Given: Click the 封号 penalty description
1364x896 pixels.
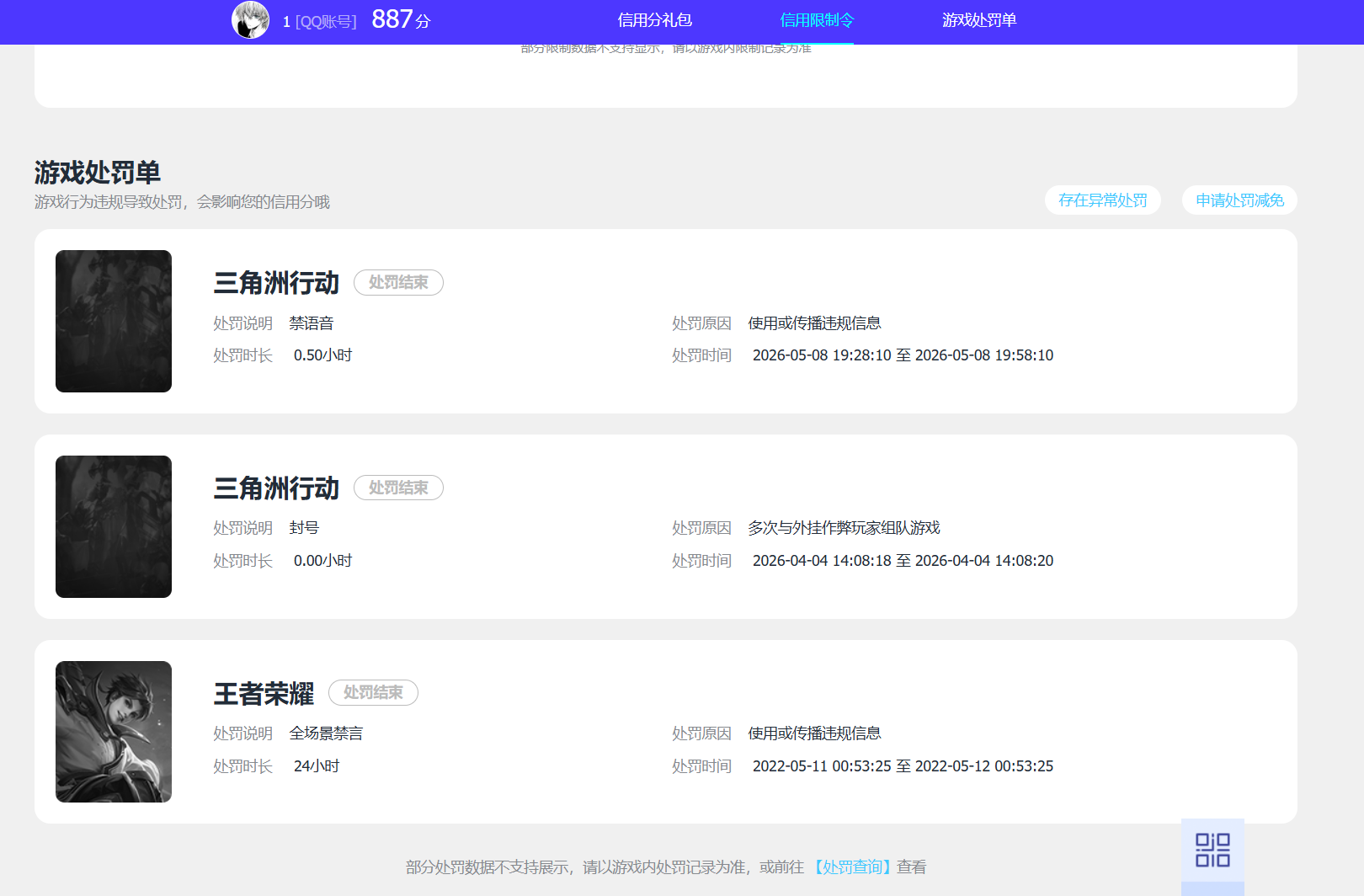Looking at the screenshot, I should tap(304, 528).
